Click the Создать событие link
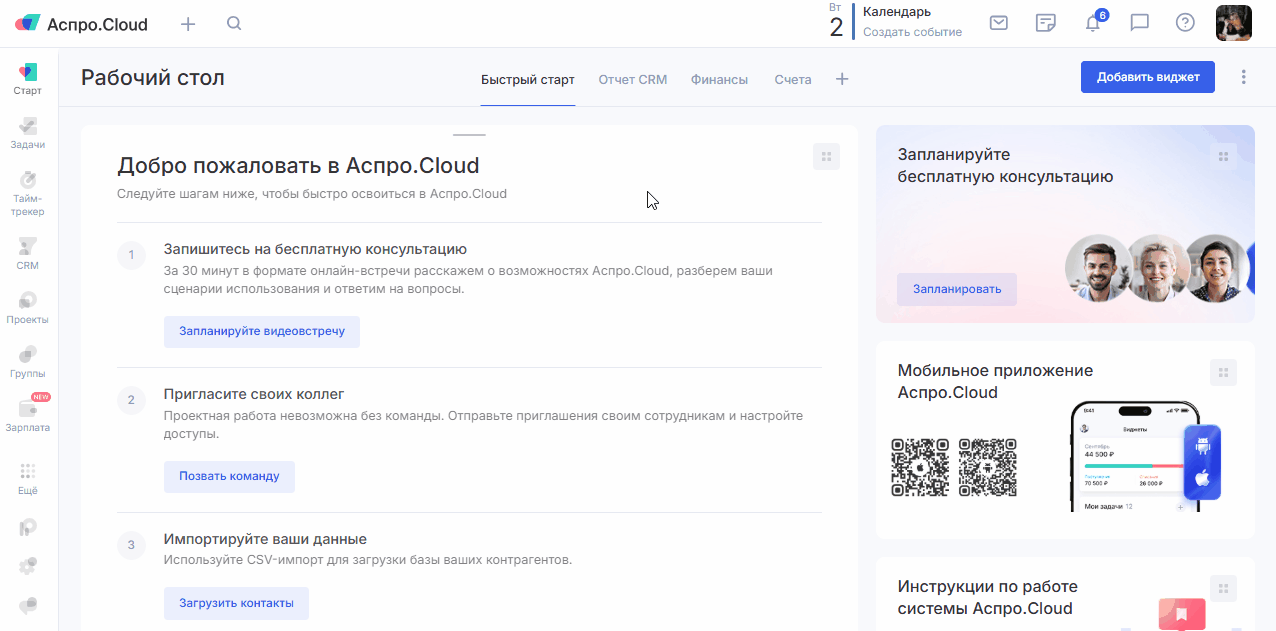This screenshot has height=631, width=1276. pos(912,32)
